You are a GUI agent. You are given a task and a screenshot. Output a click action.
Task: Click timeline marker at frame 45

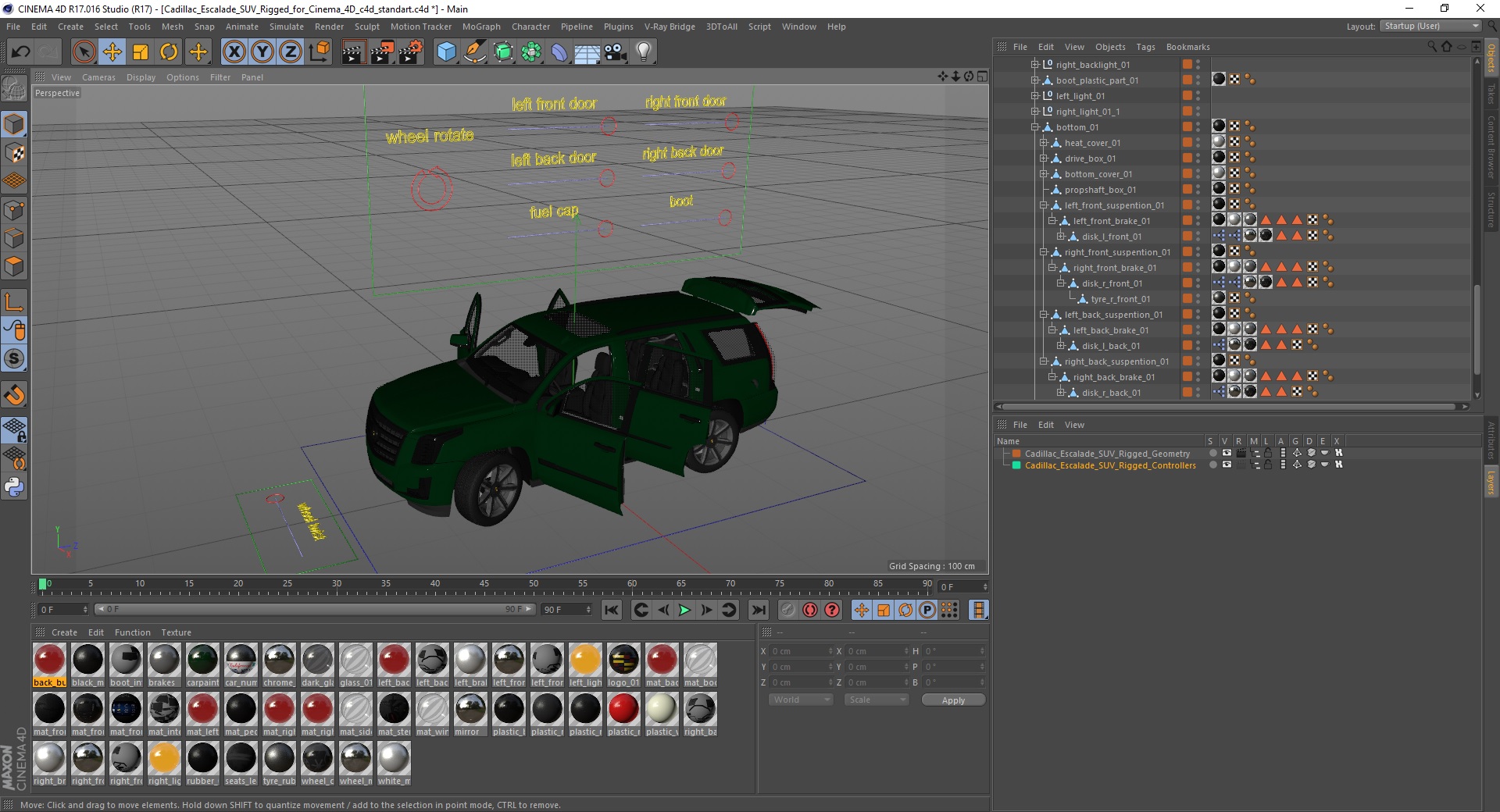[484, 584]
